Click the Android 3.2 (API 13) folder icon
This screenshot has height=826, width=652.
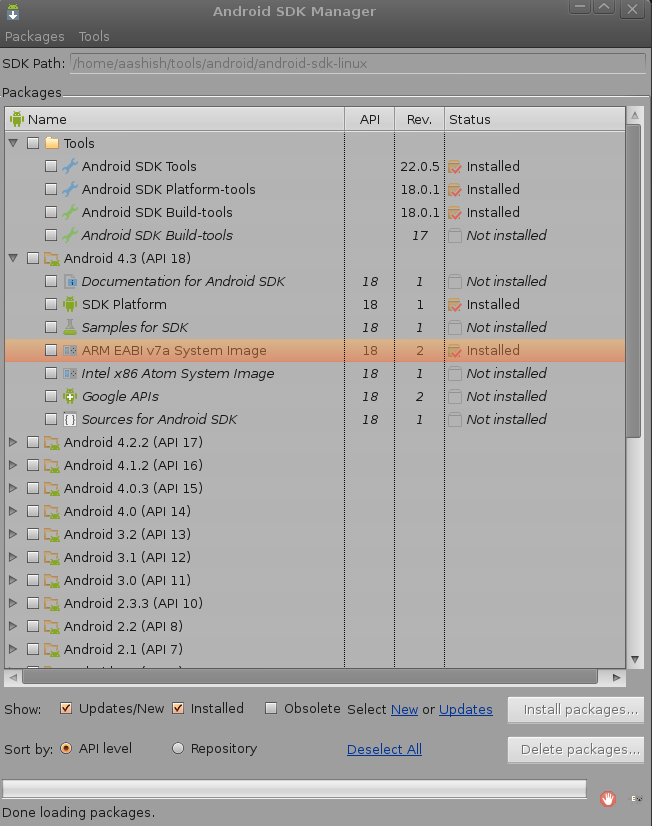coord(52,535)
